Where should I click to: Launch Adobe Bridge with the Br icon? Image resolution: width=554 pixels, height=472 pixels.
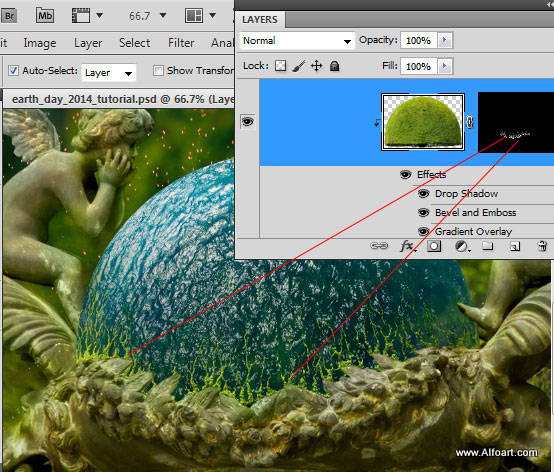tap(9, 16)
